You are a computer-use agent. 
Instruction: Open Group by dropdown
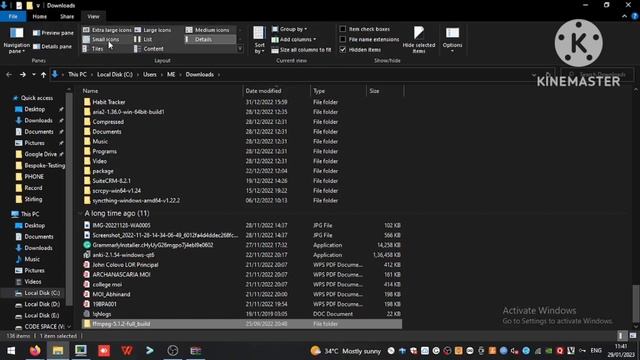pyautogui.click(x=290, y=29)
